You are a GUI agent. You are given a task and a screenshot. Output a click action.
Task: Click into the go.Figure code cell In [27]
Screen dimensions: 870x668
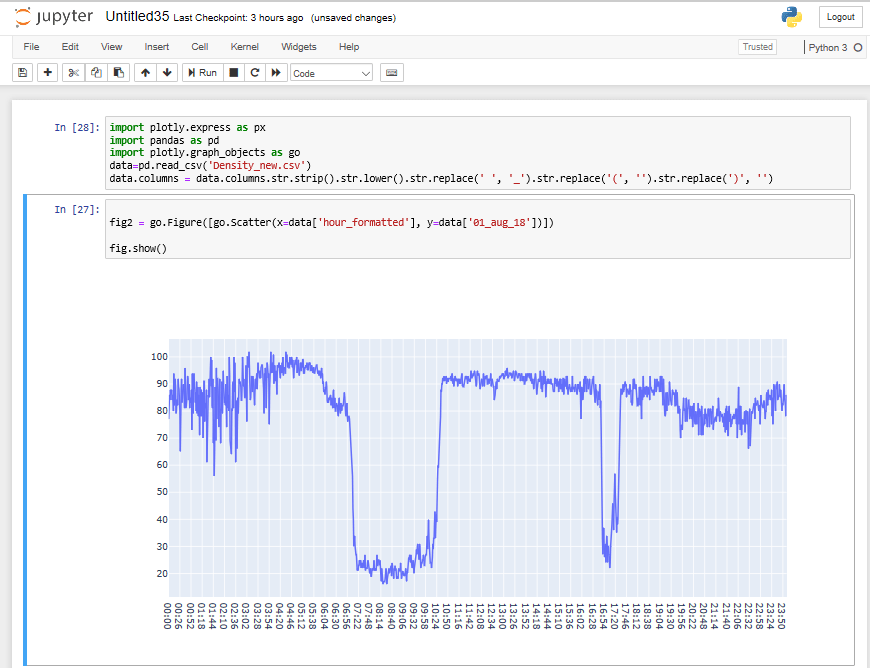click(478, 229)
